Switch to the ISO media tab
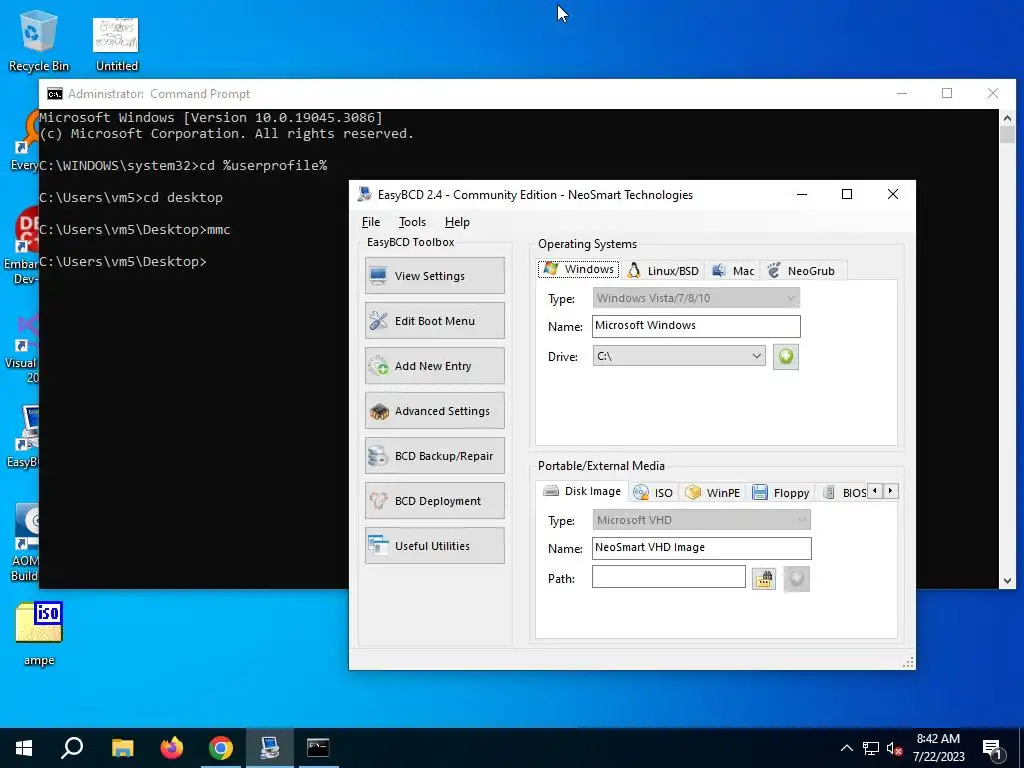Viewport: 1024px width, 768px height. pos(653,492)
